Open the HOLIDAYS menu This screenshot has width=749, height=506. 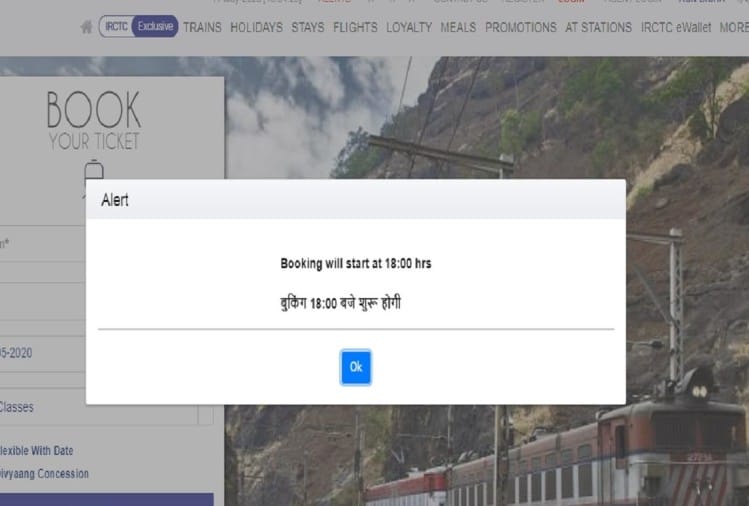(256, 27)
